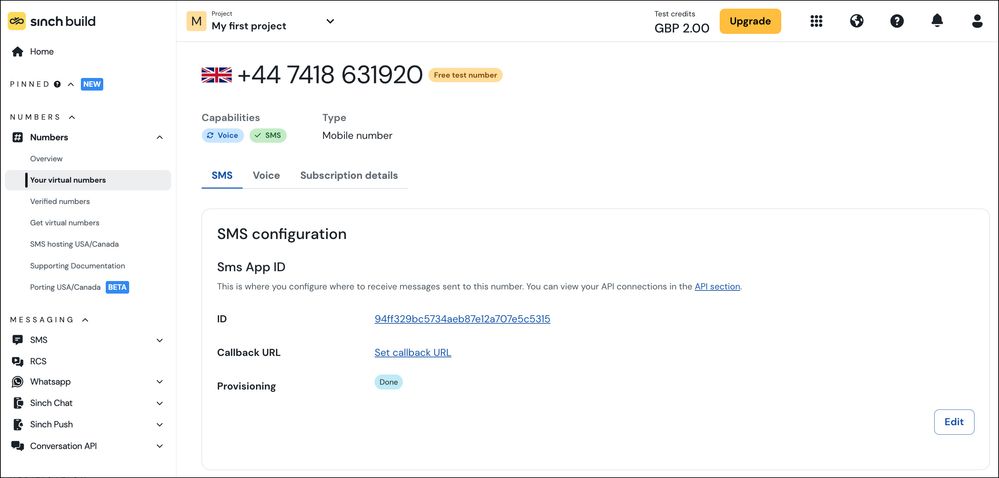Collapse the Numbers section header
Viewport: 999px width, 478px height.
[x=72, y=117]
